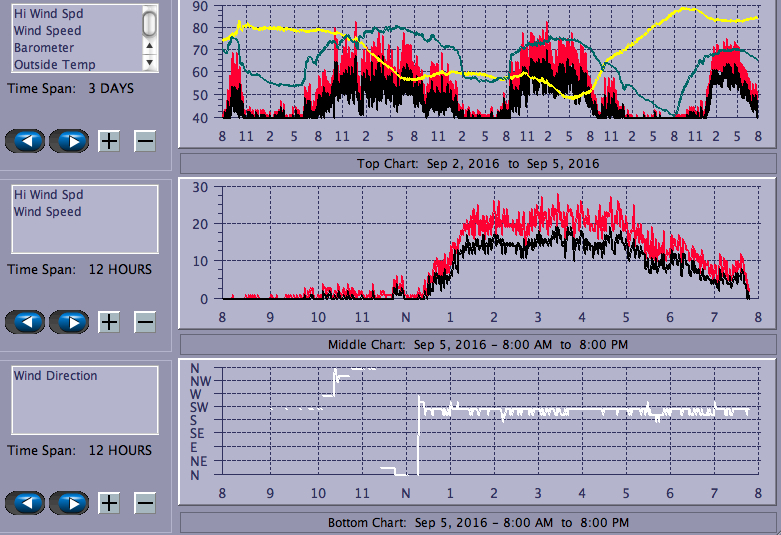
Task: Select Wind Direction in the bottom chart list
Action: [55, 376]
